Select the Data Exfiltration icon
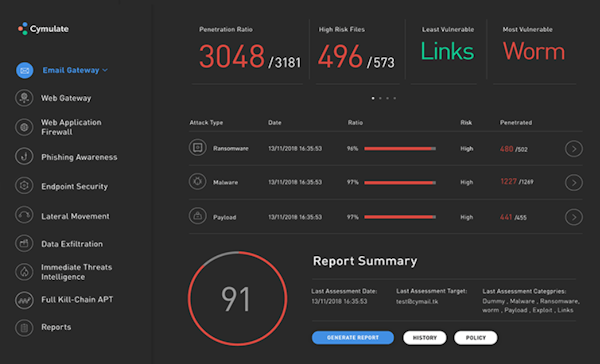The image size is (600, 364). (24, 243)
